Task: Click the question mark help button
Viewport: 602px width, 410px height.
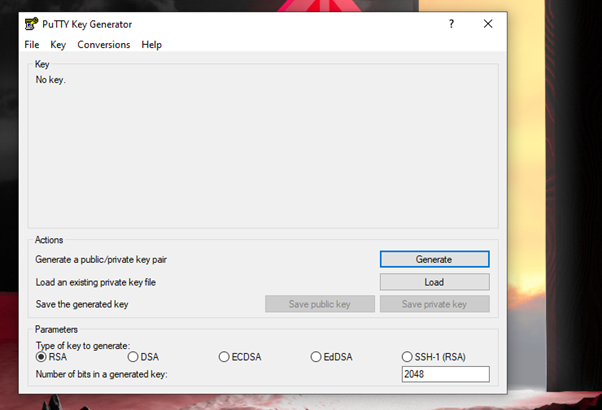Action: [452, 24]
